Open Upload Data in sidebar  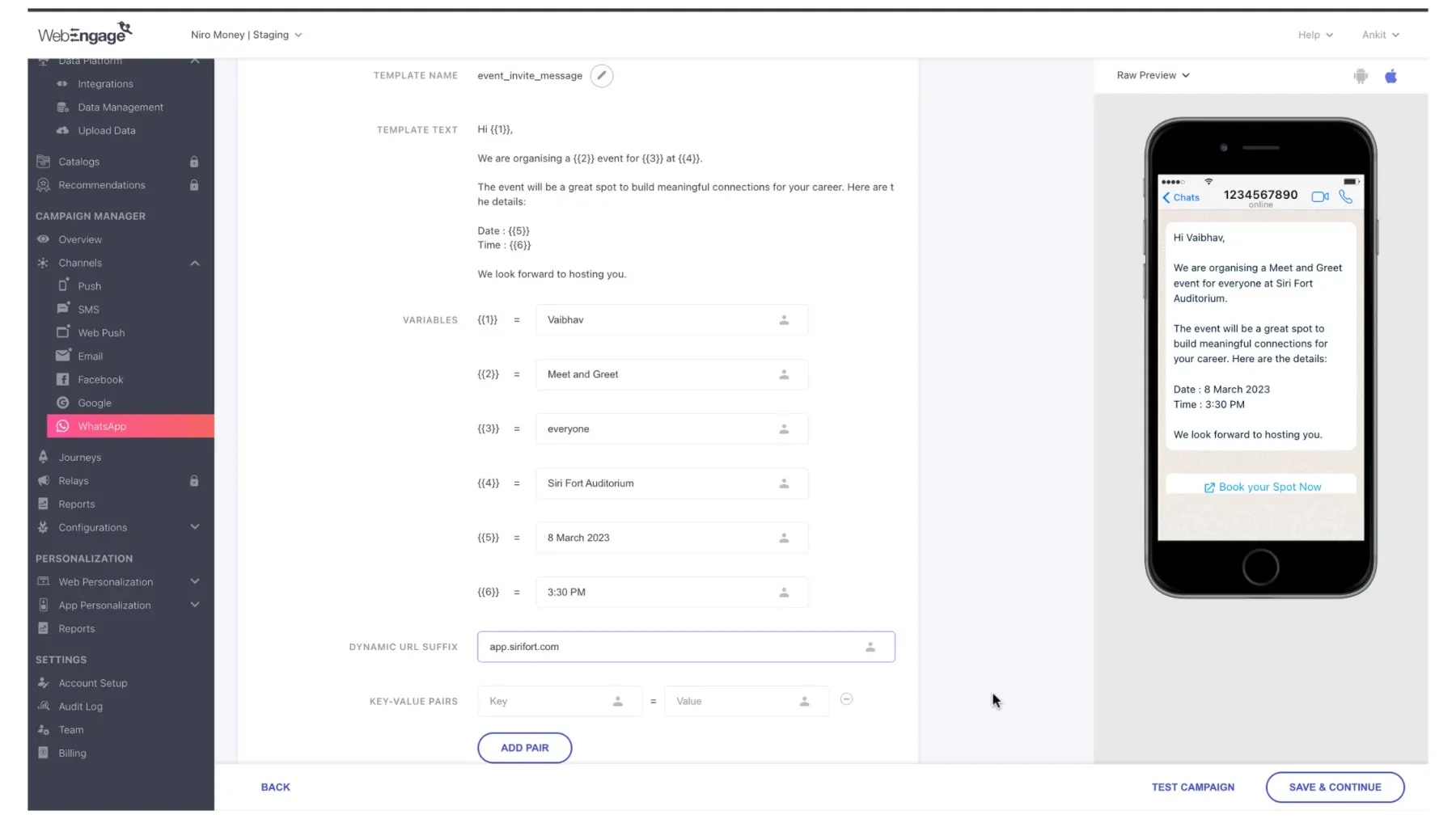click(106, 131)
